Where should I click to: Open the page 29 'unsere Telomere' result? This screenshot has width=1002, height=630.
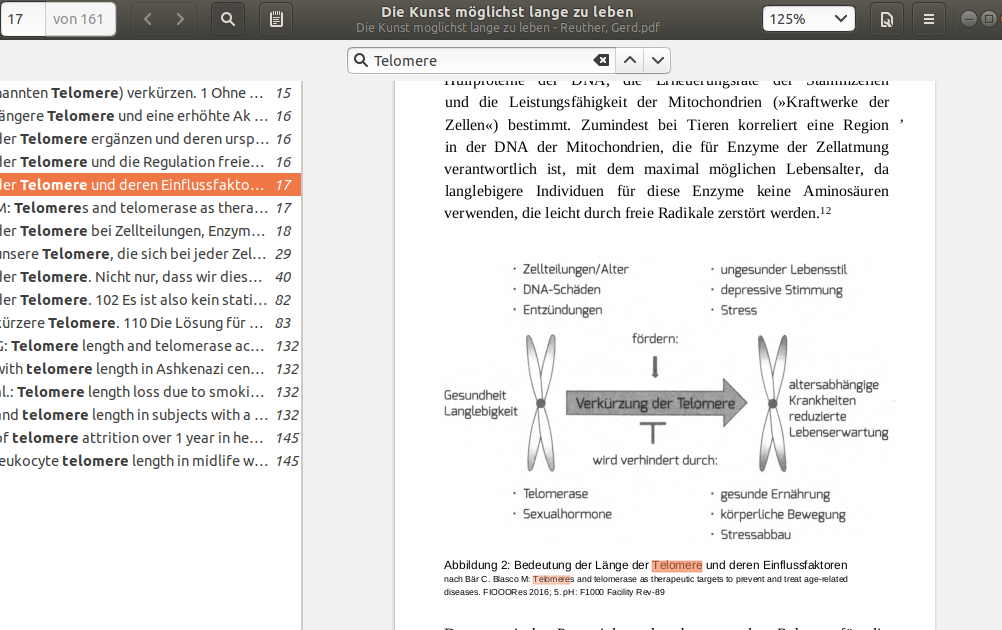[x=150, y=254]
